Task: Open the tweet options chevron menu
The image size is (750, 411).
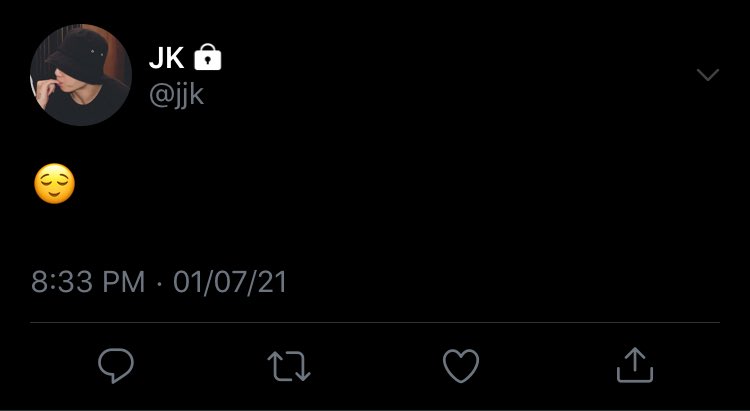Action: pyautogui.click(x=708, y=75)
